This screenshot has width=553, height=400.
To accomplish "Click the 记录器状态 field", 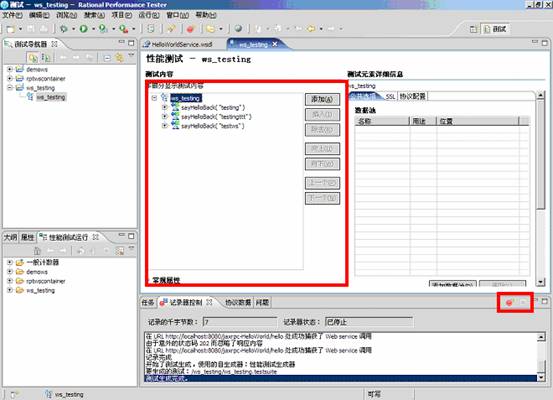I will (369, 322).
